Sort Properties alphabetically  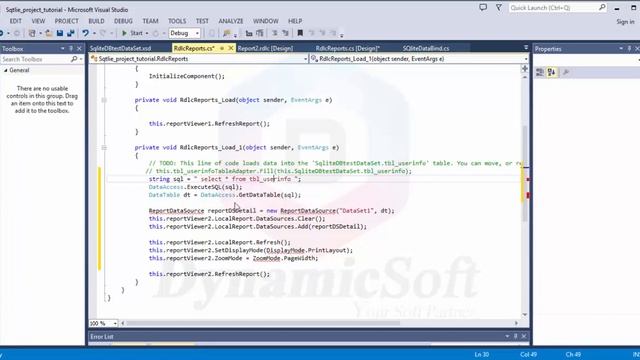point(551,72)
